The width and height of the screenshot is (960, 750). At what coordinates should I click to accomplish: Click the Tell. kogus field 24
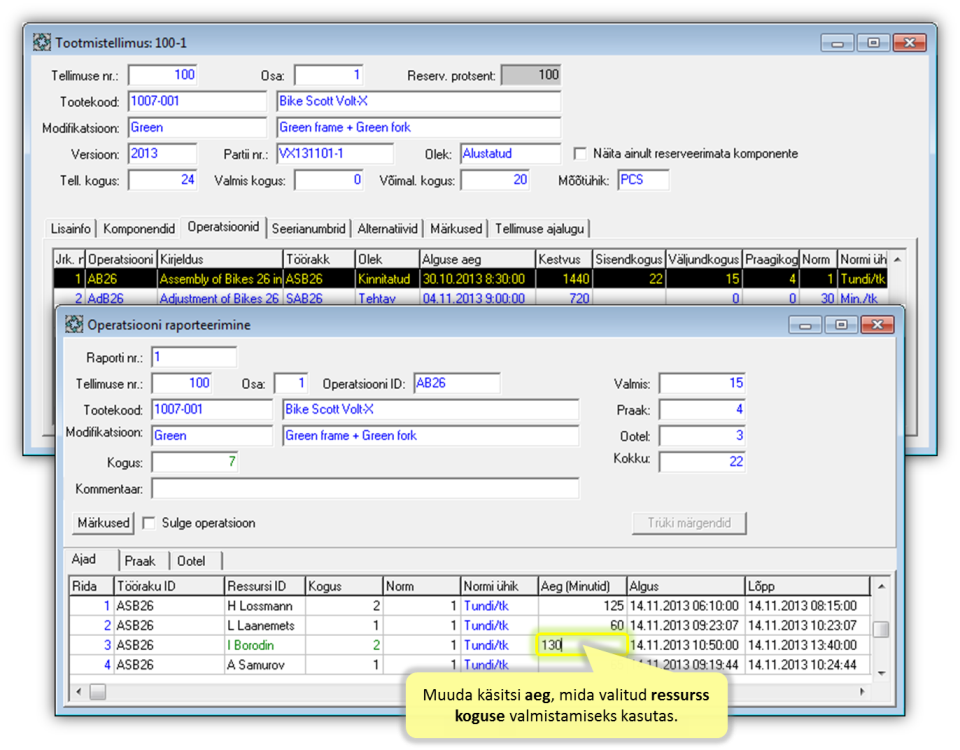tap(162, 179)
